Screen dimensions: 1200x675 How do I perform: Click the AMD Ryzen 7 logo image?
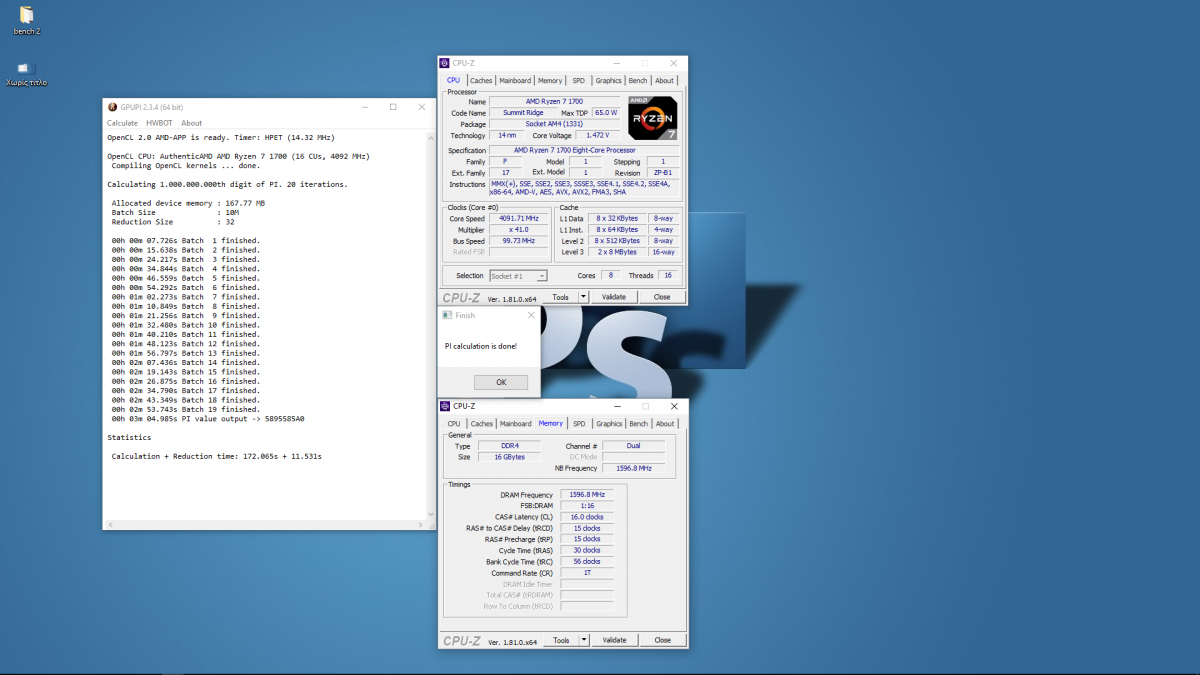pos(652,118)
